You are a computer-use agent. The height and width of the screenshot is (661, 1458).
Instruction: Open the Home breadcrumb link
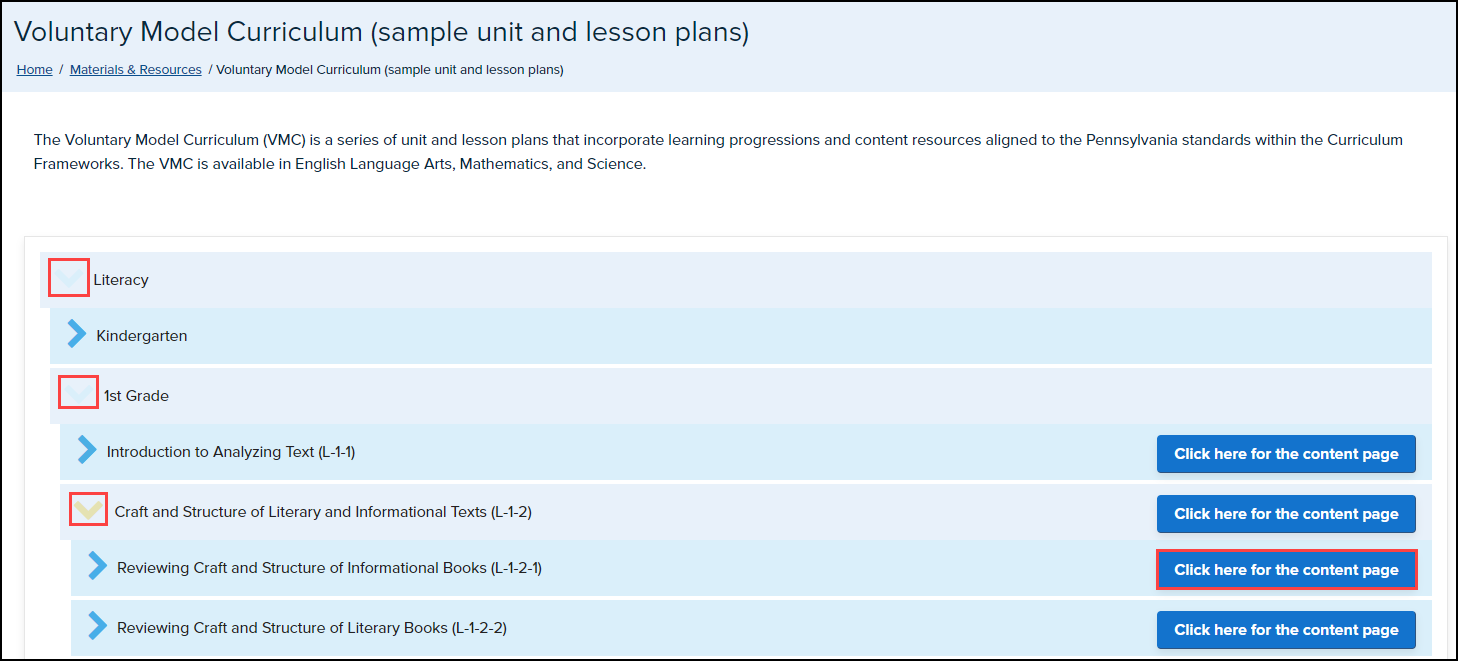[35, 70]
